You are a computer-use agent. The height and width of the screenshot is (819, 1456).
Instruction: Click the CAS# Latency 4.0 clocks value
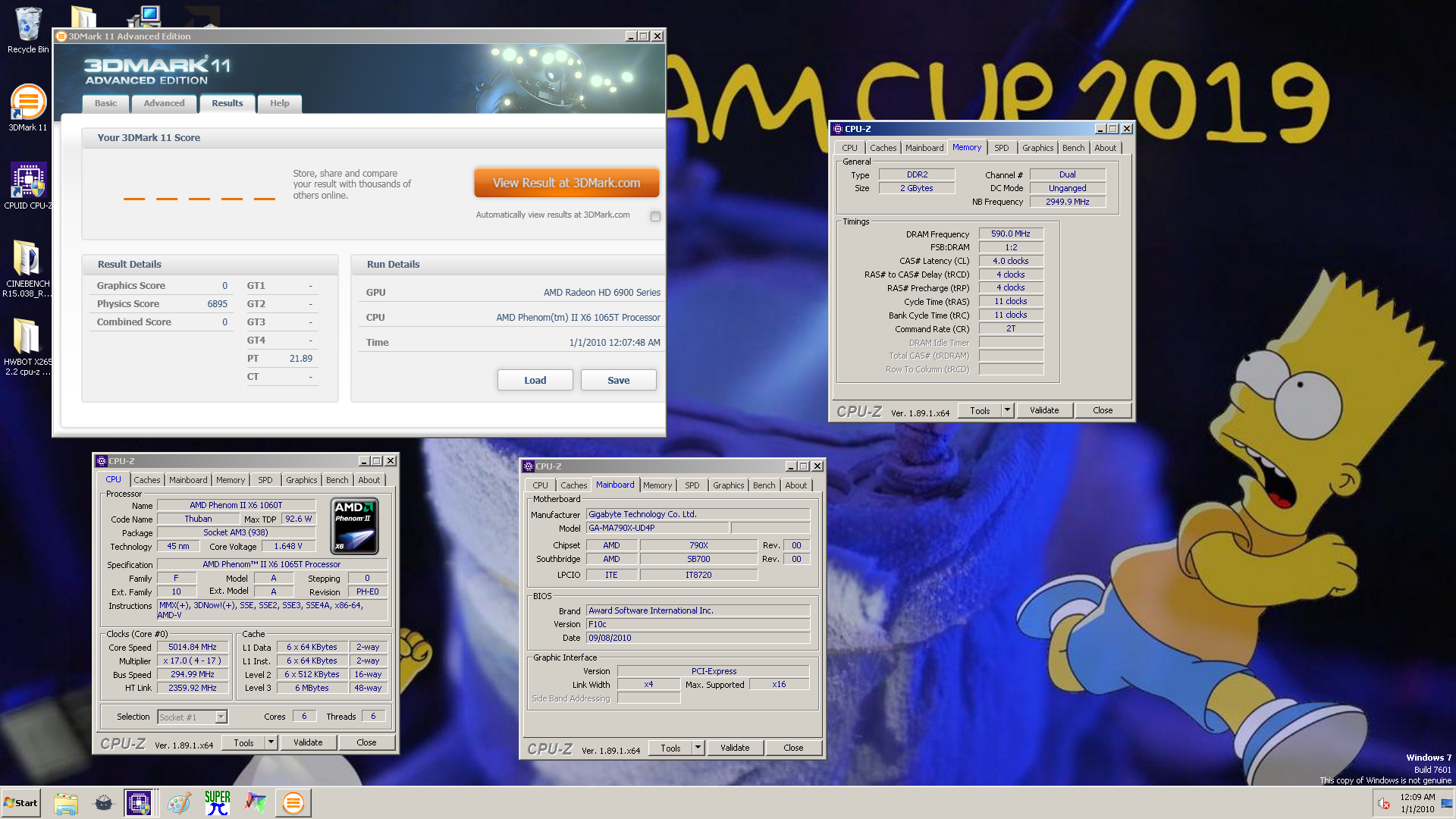pyautogui.click(x=1011, y=261)
